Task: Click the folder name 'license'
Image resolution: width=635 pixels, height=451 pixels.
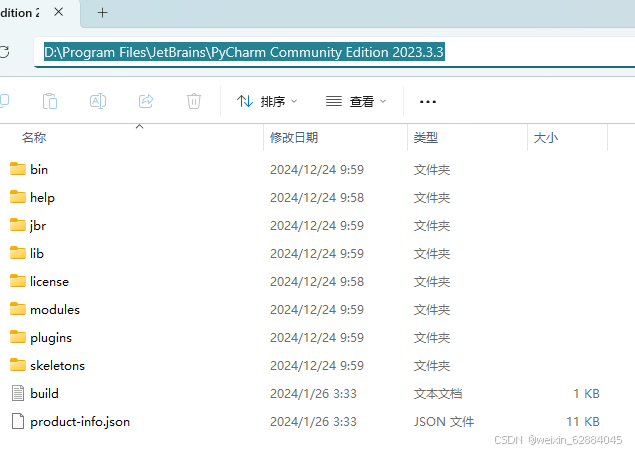Action: (x=49, y=282)
